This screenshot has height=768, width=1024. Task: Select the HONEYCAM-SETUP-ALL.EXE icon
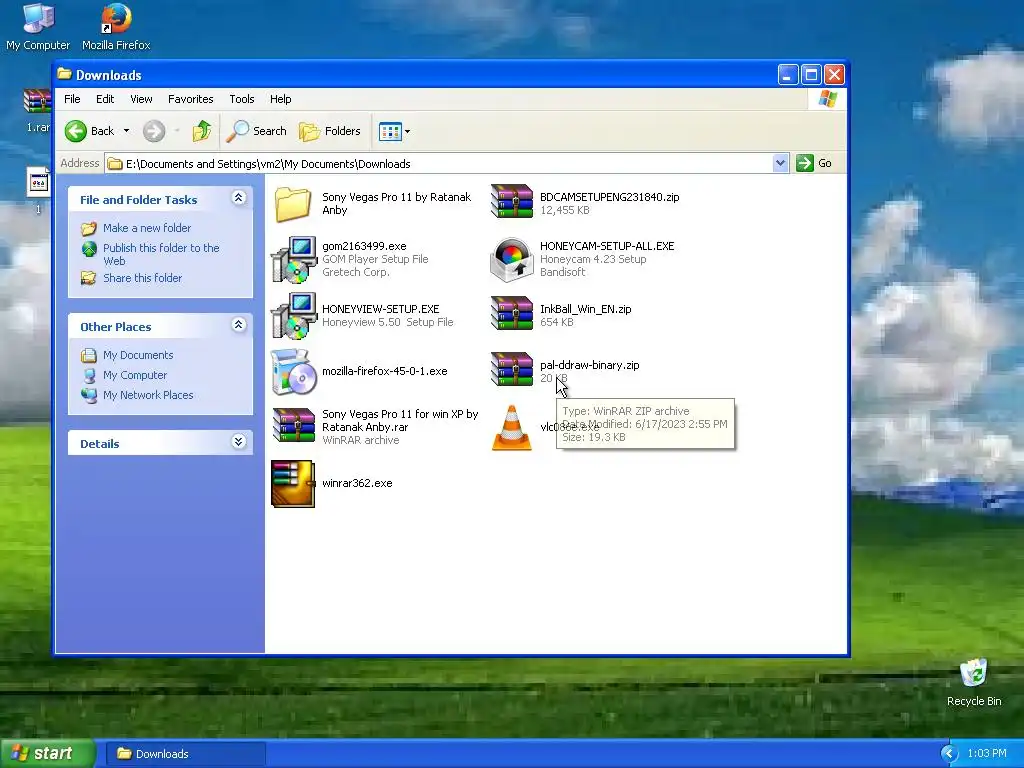pos(512,259)
